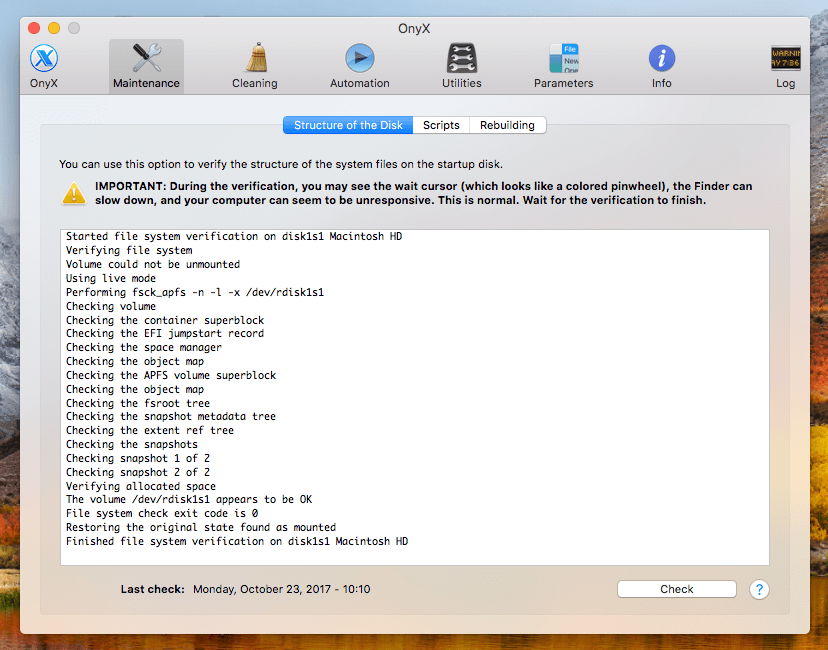Click 'Volume could not be unmounted' line
The height and width of the screenshot is (650, 828).
[153, 265]
